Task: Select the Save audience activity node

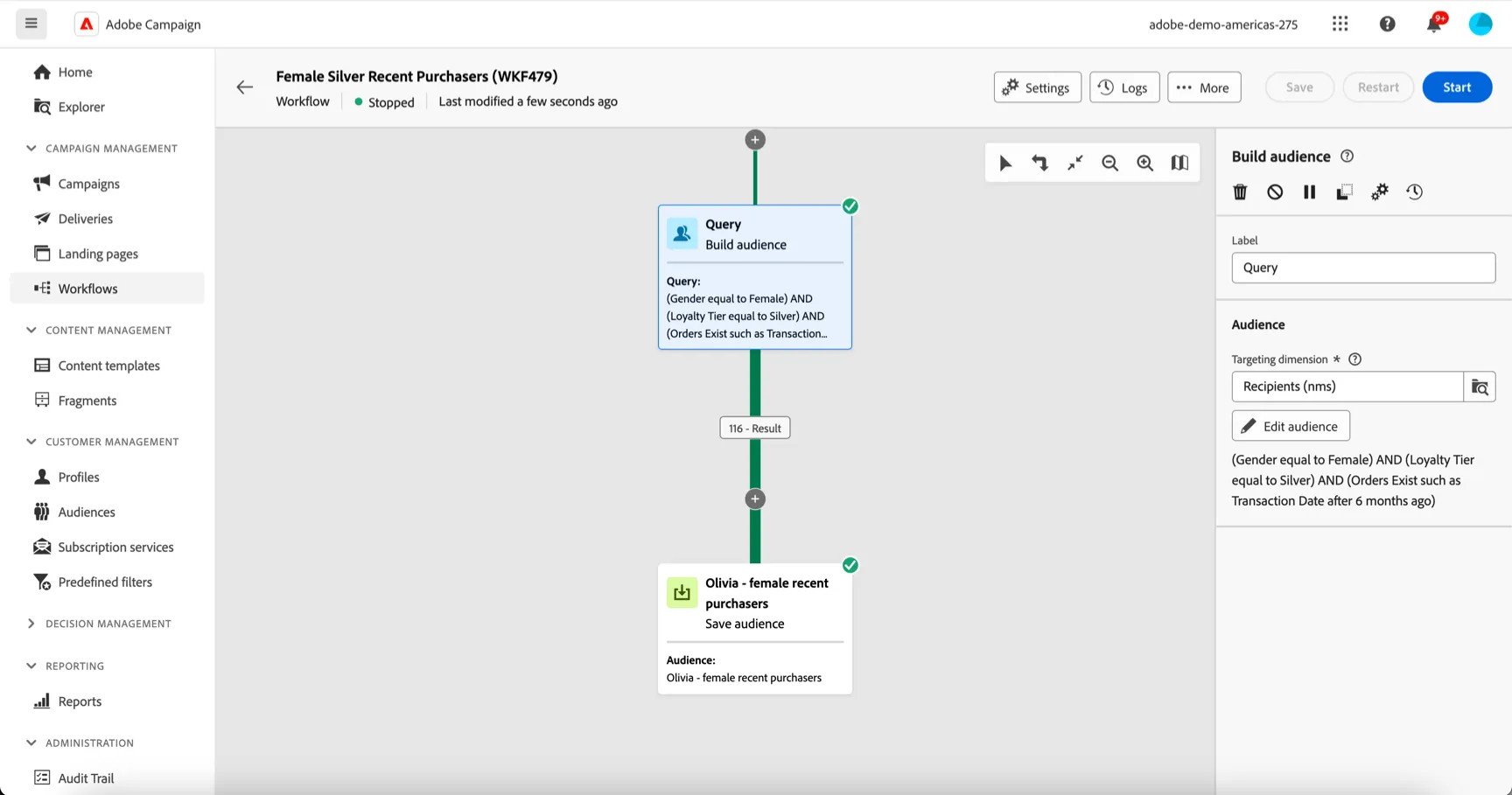Action: [755, 629]
